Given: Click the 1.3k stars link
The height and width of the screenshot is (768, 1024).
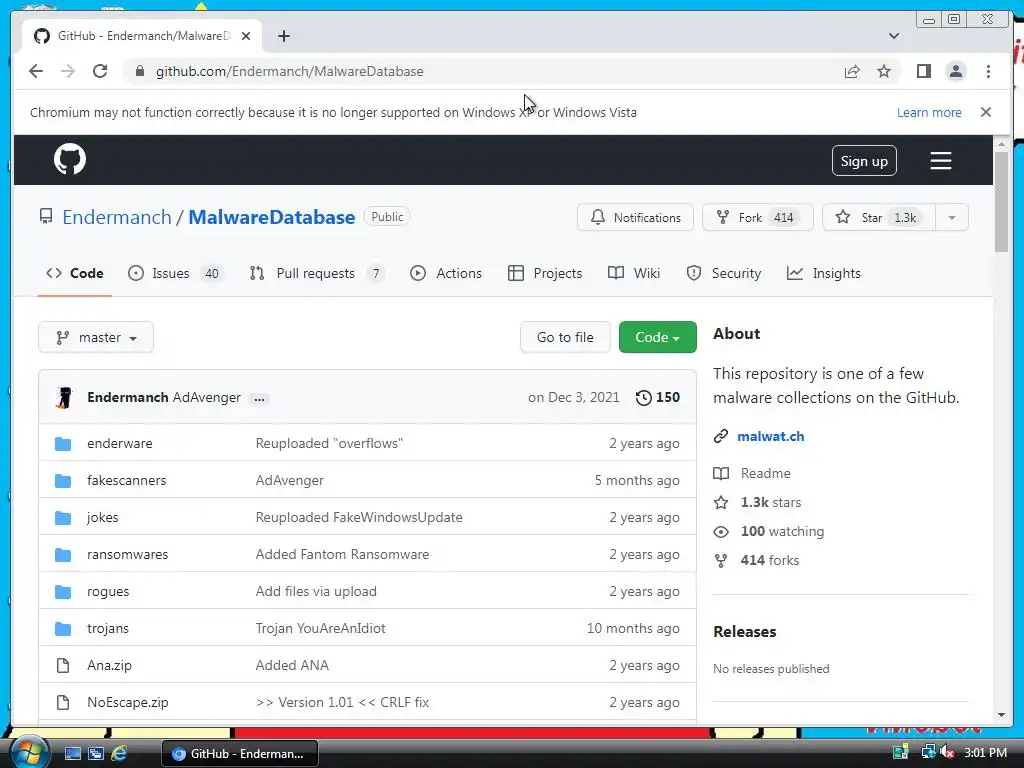Looking at the screenshot, I should [x=771, y=502].
